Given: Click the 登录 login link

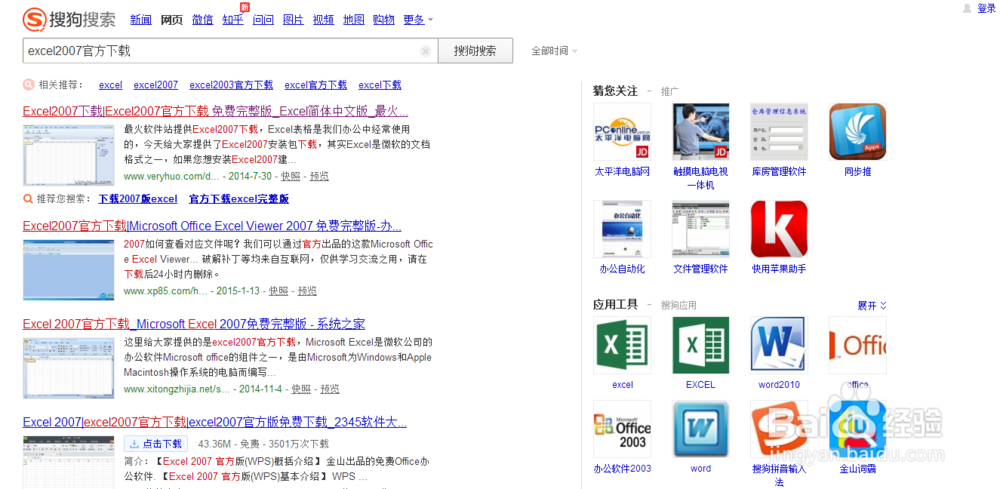Looking at the screenshot, I should tap(986, 8).
